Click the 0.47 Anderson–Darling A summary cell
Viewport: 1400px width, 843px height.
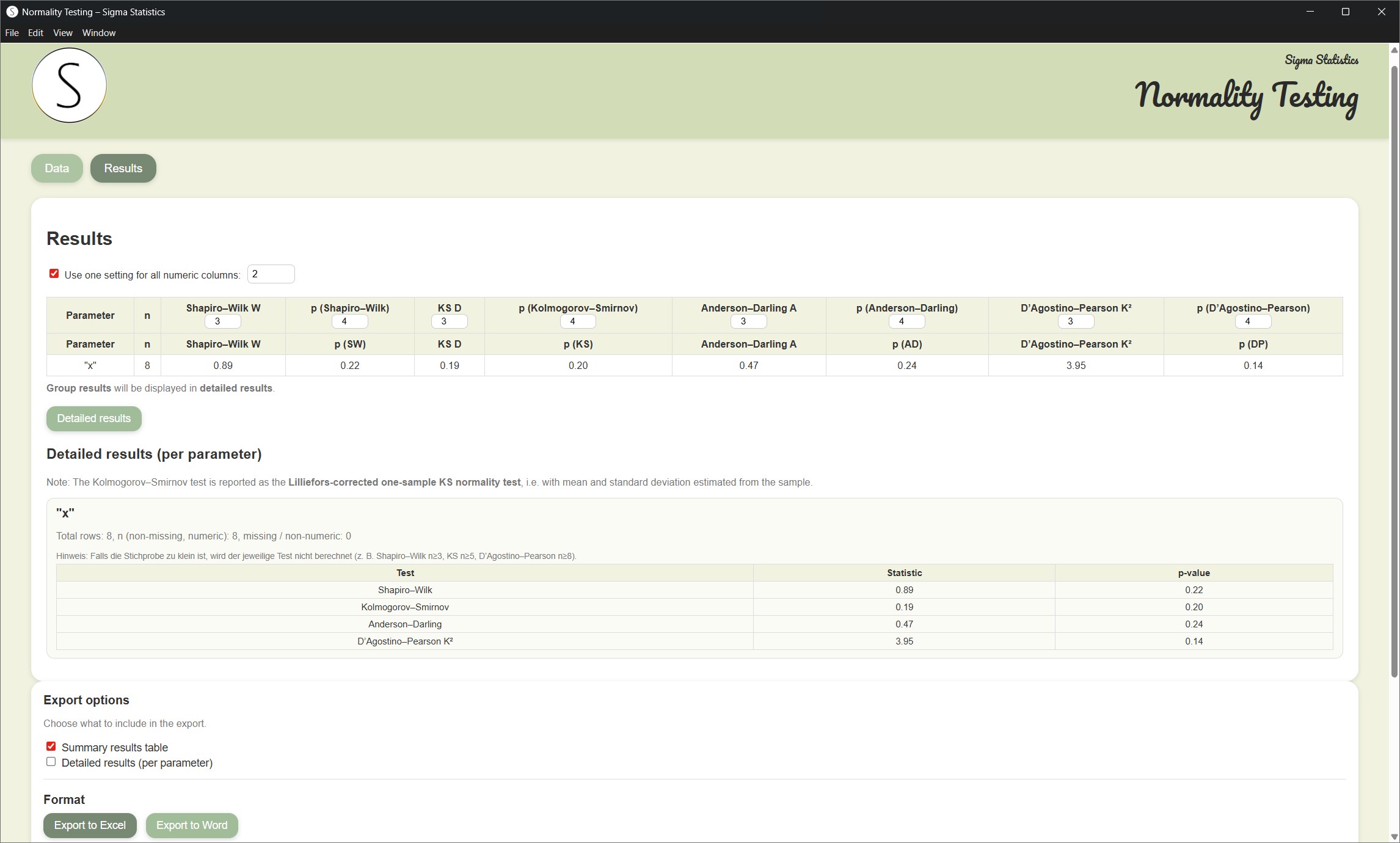[749, 365]
